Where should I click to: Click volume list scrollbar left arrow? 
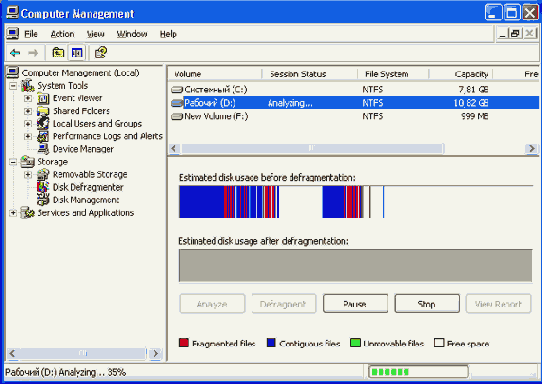click(174, 149)
